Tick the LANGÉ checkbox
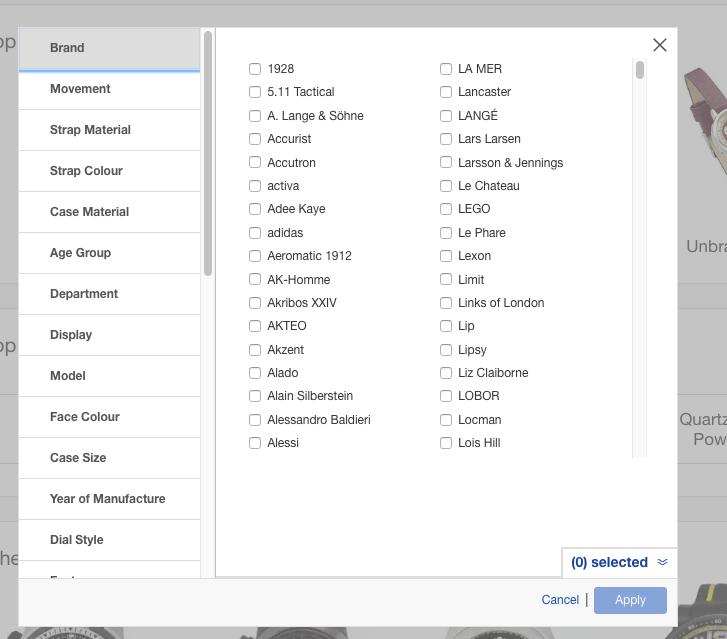727x639 pixels. tap(446, 116)
